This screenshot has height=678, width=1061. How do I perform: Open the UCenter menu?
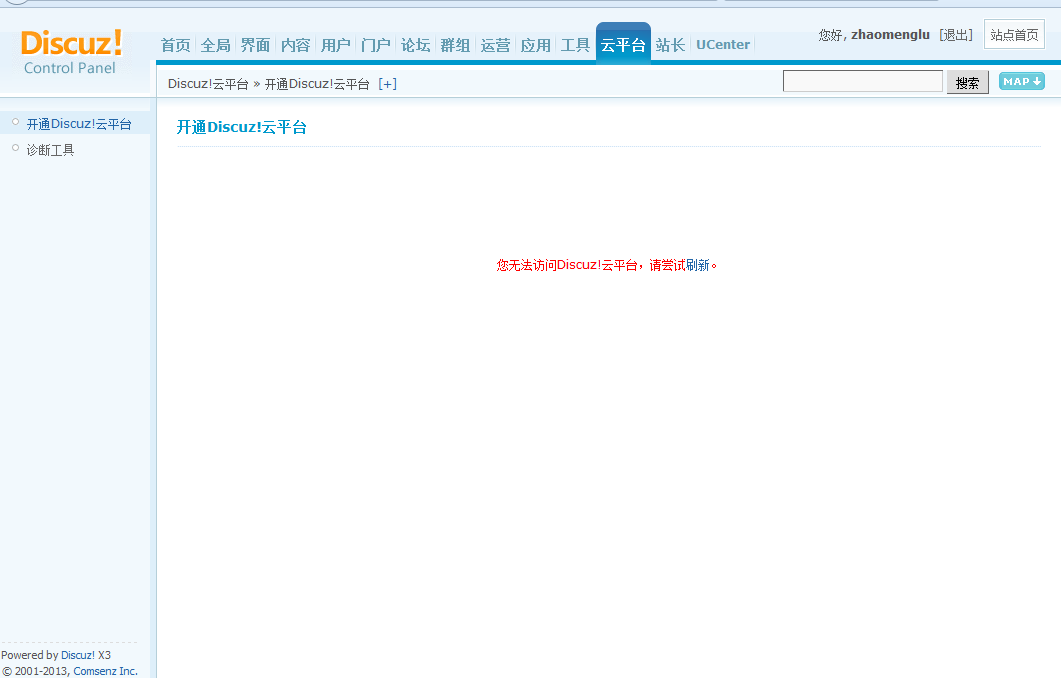click(x=723, y=45)
